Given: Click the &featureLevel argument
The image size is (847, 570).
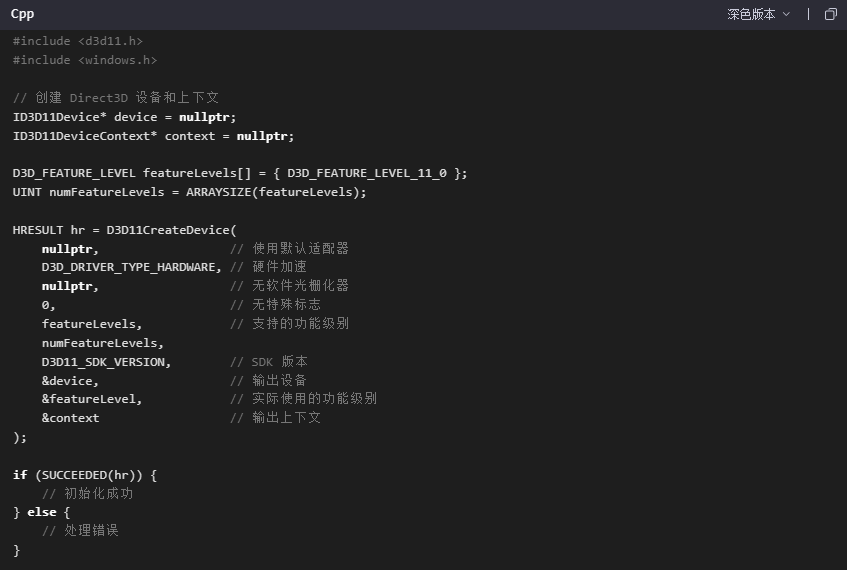Looking at the screenshot, I should 92,399.
